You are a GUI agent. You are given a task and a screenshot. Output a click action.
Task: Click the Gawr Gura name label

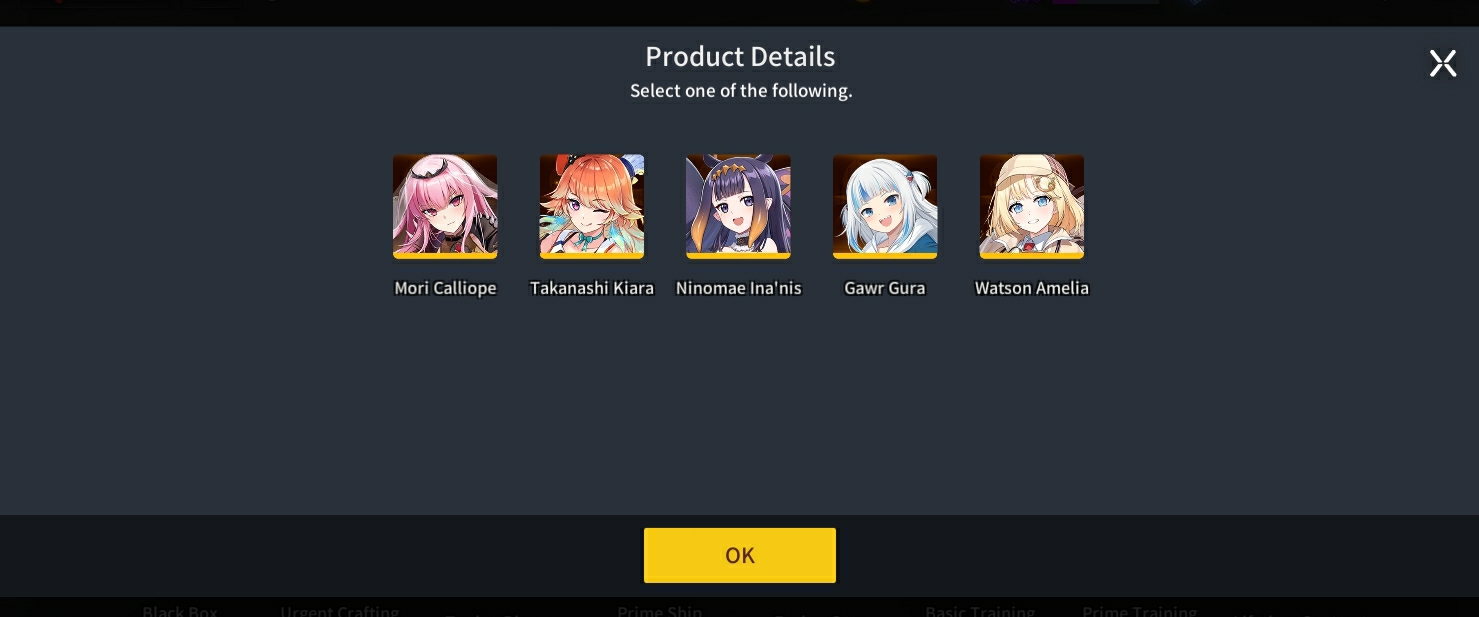pyautogui.click(x=885, y=288)
